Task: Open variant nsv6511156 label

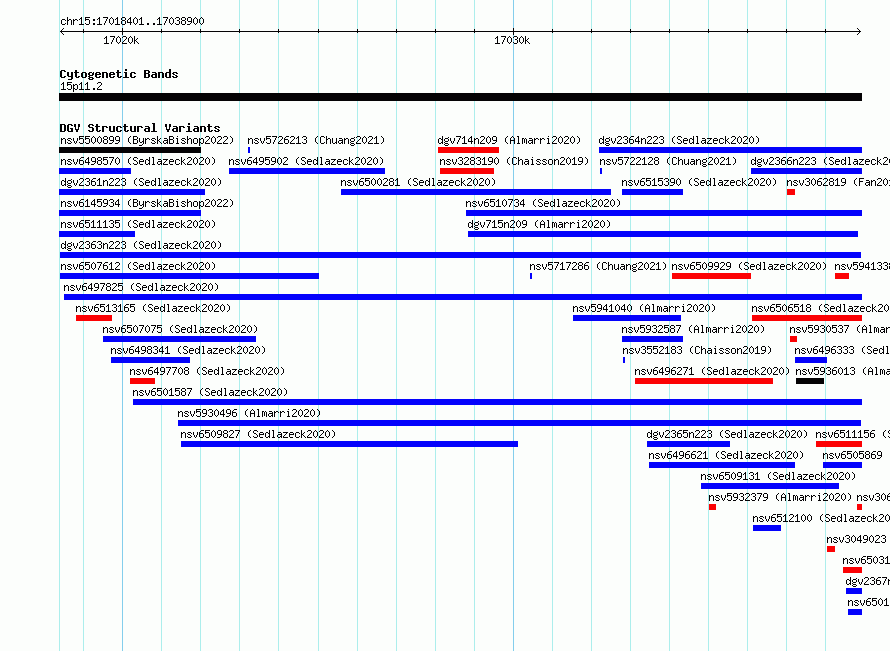Action: click(x=853, y=434)
